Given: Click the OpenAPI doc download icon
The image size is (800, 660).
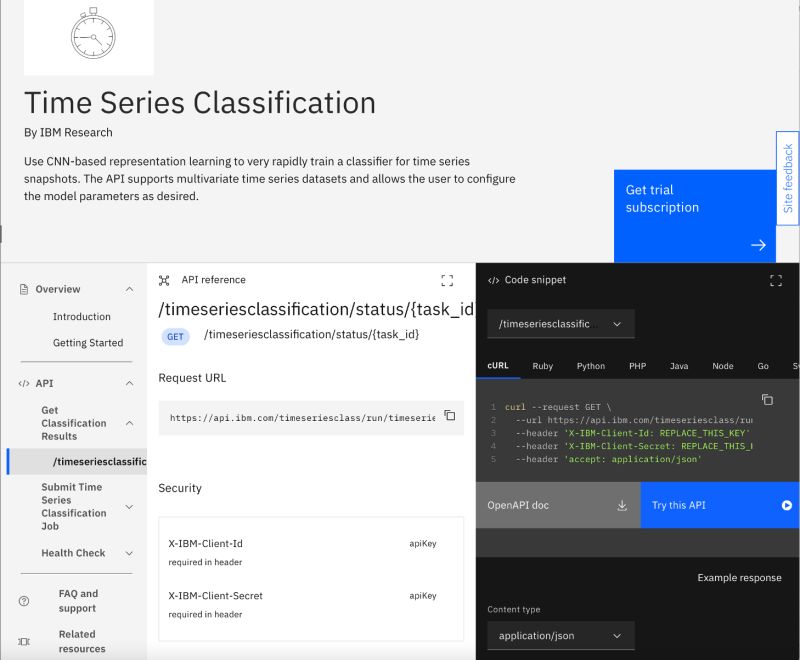Looking at the screenshot, I should coord(622,505).
